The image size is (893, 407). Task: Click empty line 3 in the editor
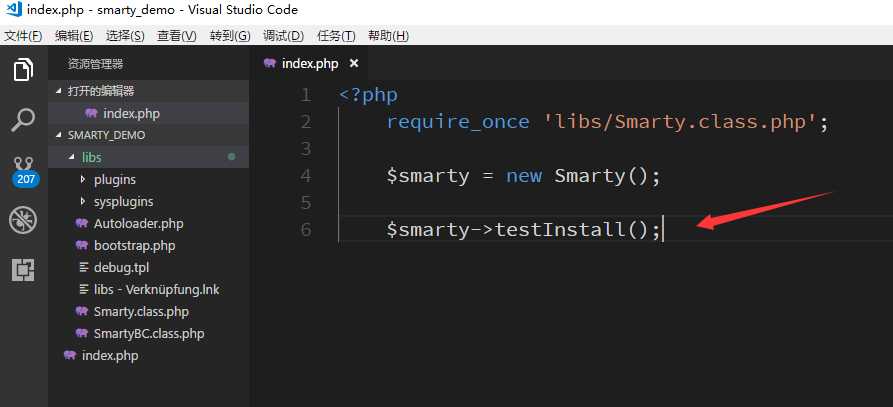[615, 149]
